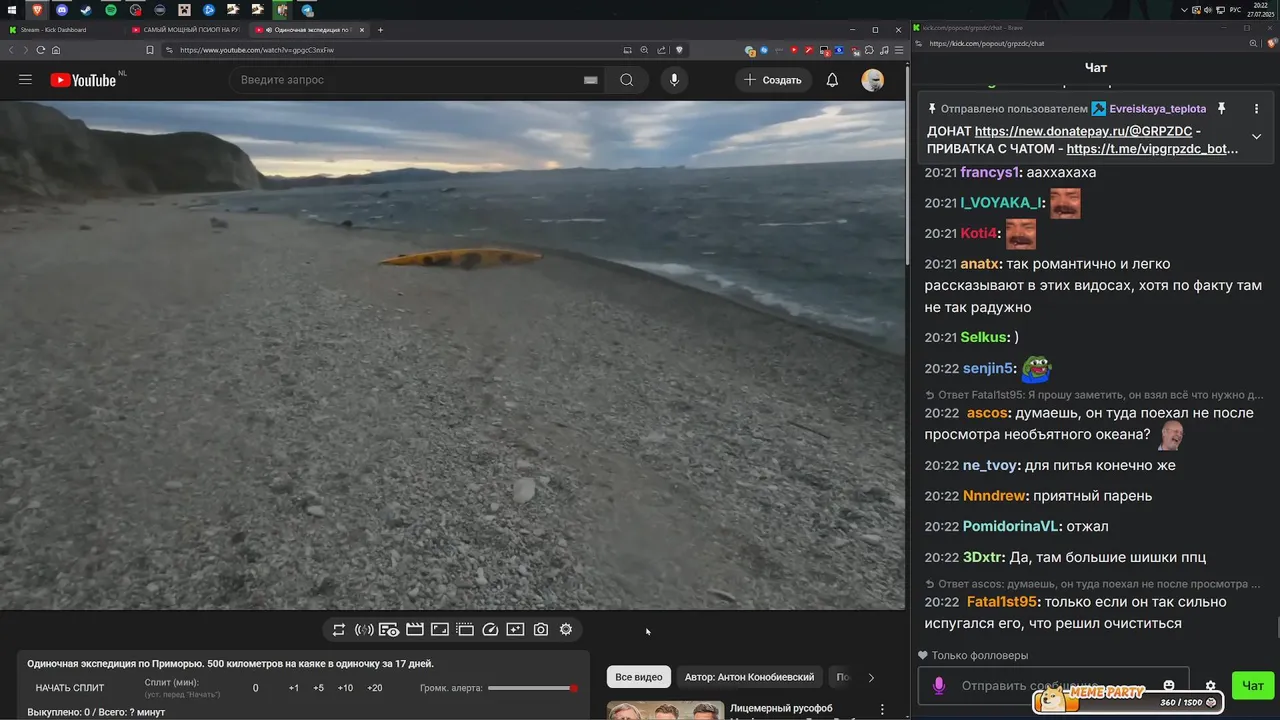Viewport: 1280px width, 720px height.
Task: Open Telegram from the taskbar
Action: coord(307,10)
